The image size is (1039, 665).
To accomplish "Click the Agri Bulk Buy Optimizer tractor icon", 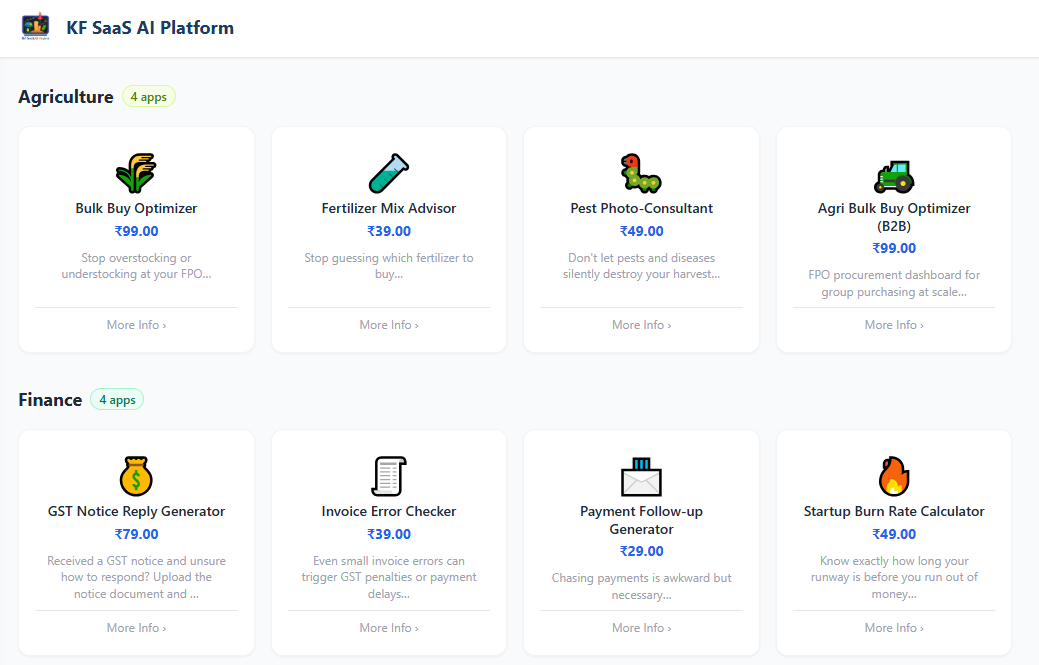I will pos(893,173).
